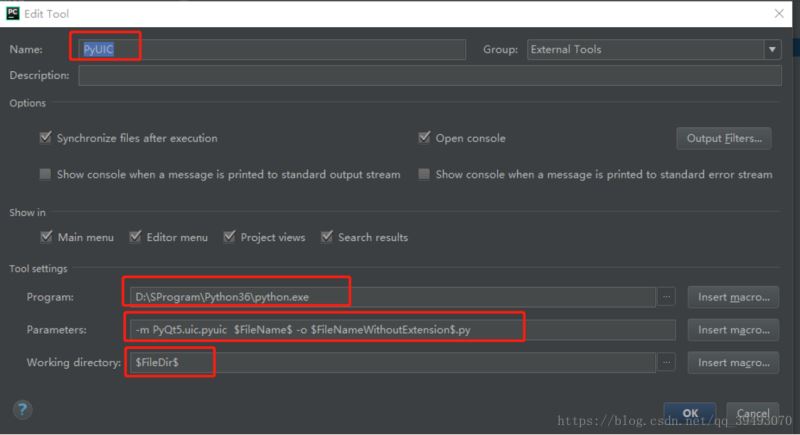Toggle the Open console checkbox

pos(424,138)
